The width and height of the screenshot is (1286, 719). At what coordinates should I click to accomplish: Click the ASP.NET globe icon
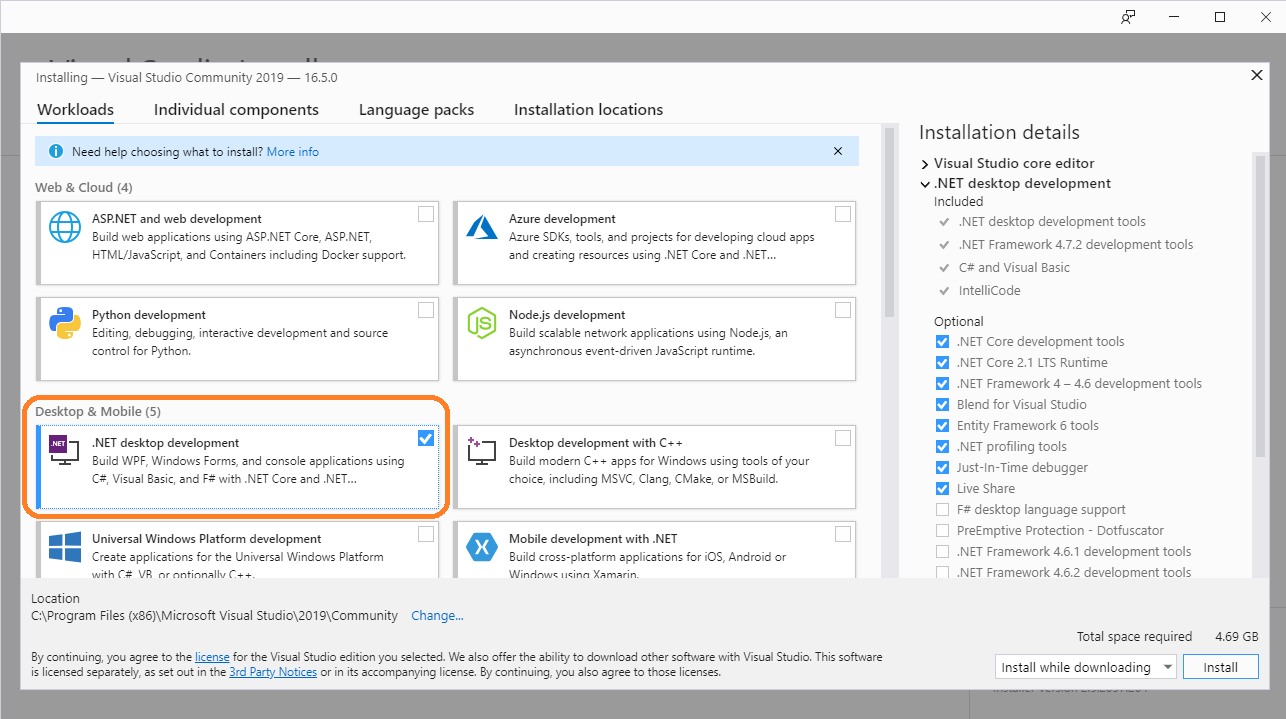click(65, 228)
